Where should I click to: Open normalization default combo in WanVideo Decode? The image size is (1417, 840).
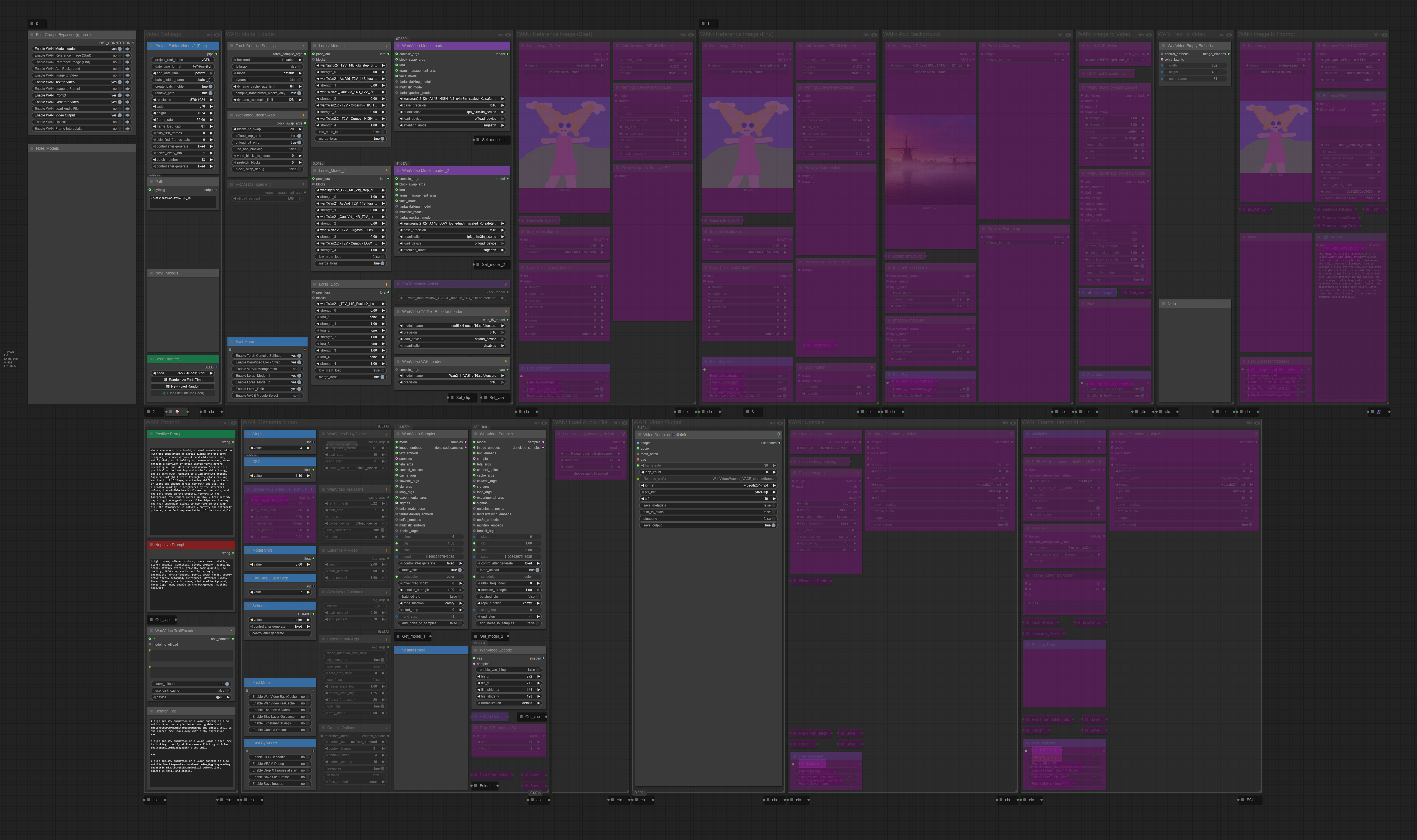coord(509,704)
